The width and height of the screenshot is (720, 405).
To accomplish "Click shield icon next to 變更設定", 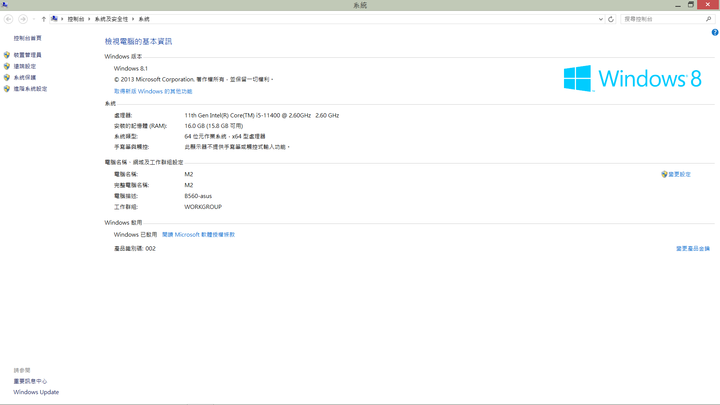I will tap(664, 174).
